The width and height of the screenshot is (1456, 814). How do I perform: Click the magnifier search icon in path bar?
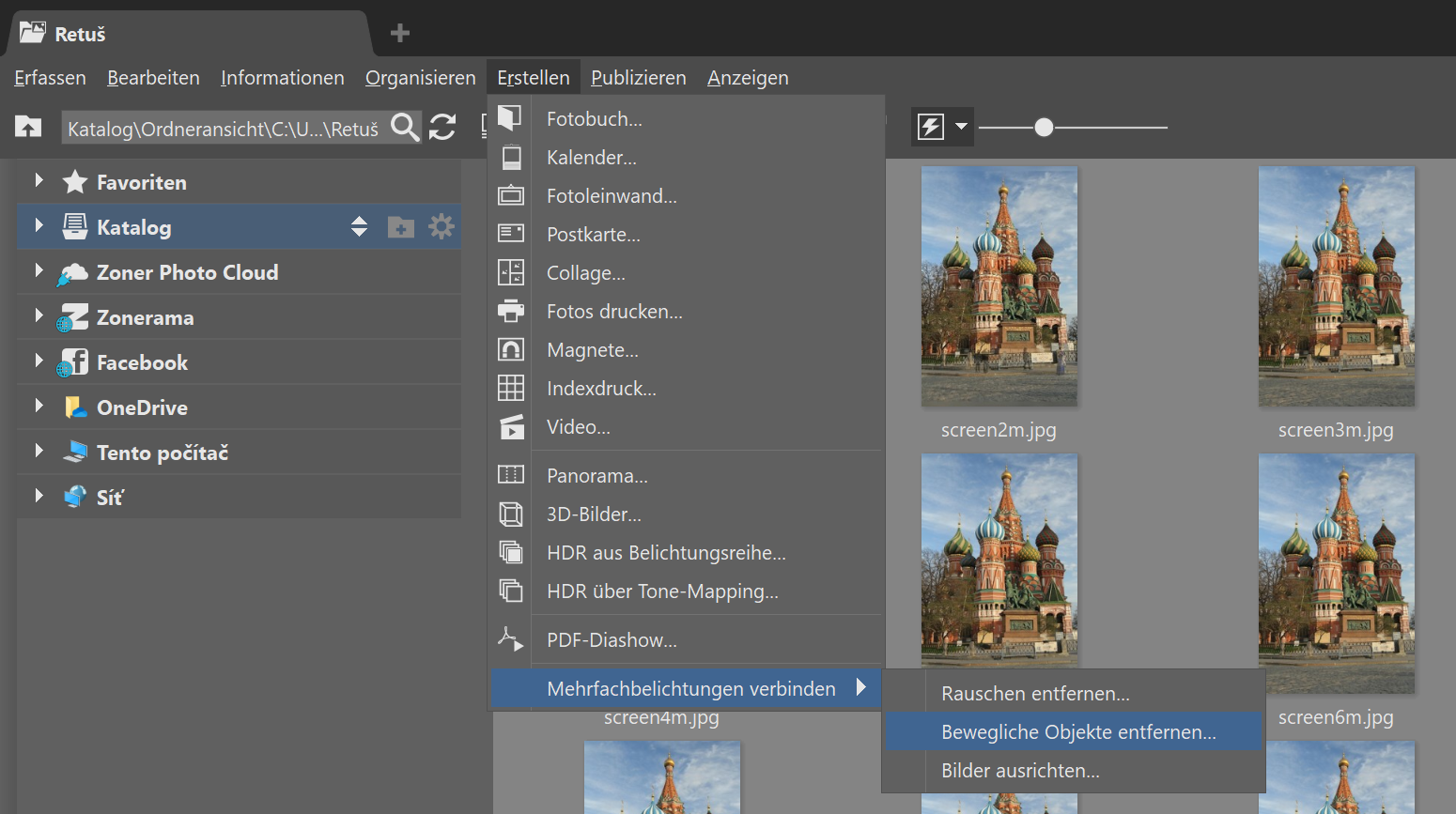pos(405,127)
